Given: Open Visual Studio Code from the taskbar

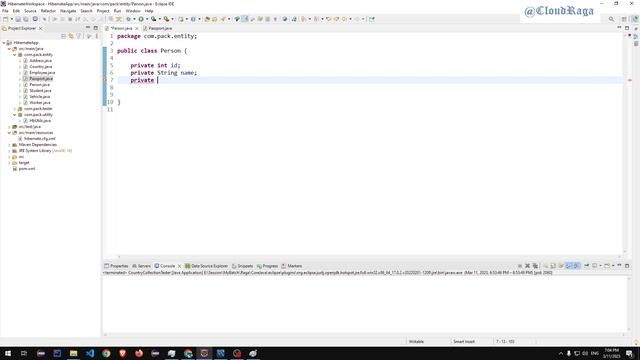Looking at the screenshot, I should [x=90, y=353].
